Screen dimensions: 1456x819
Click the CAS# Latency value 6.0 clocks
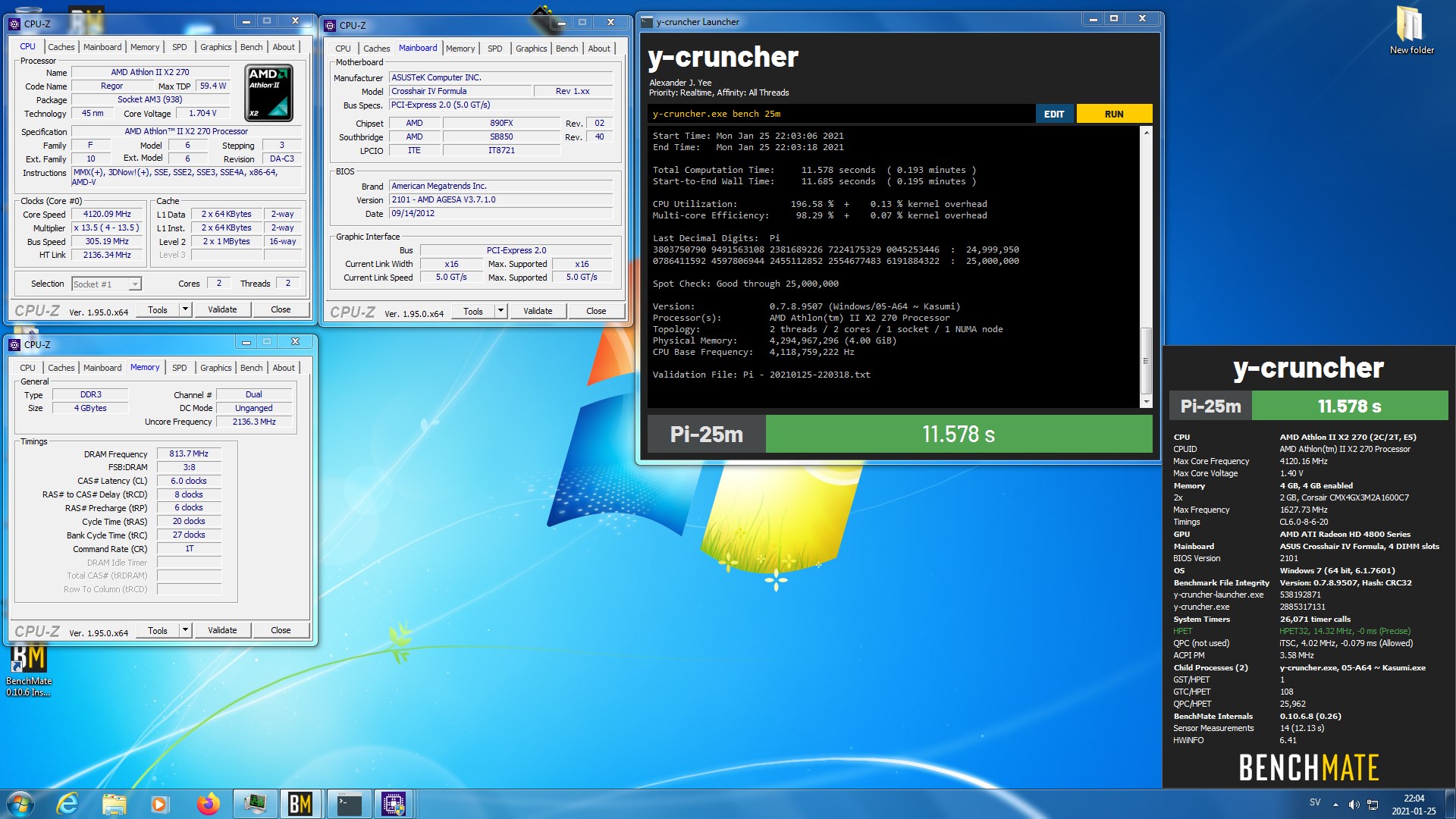pyautogui.click(x=189, y=481)
